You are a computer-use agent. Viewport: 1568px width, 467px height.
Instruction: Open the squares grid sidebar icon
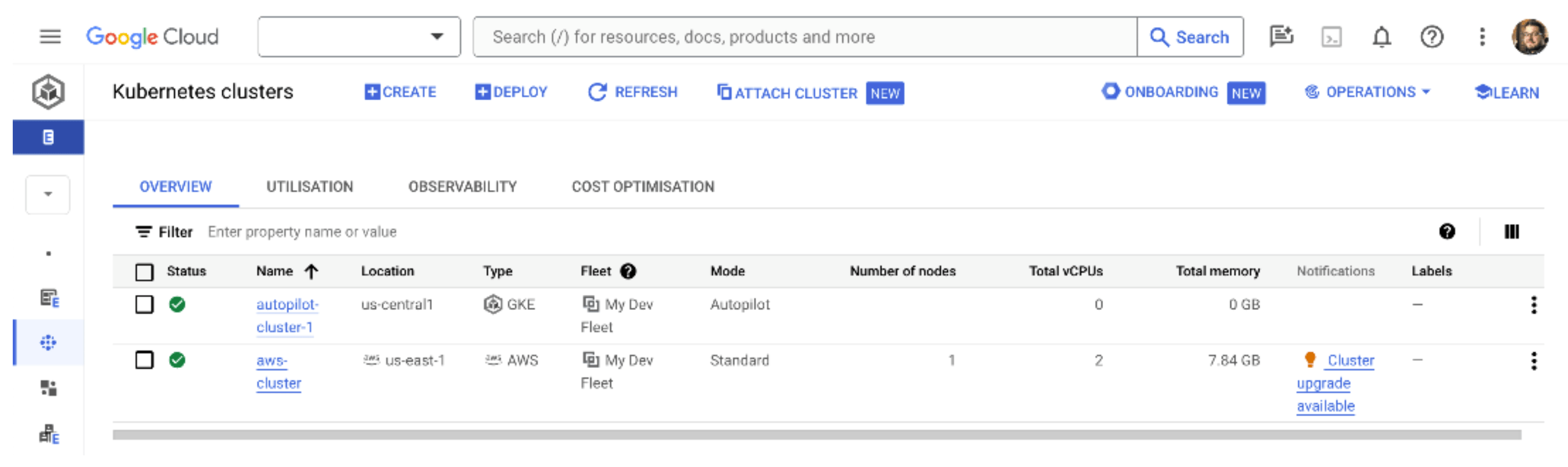tap(48, 388)
